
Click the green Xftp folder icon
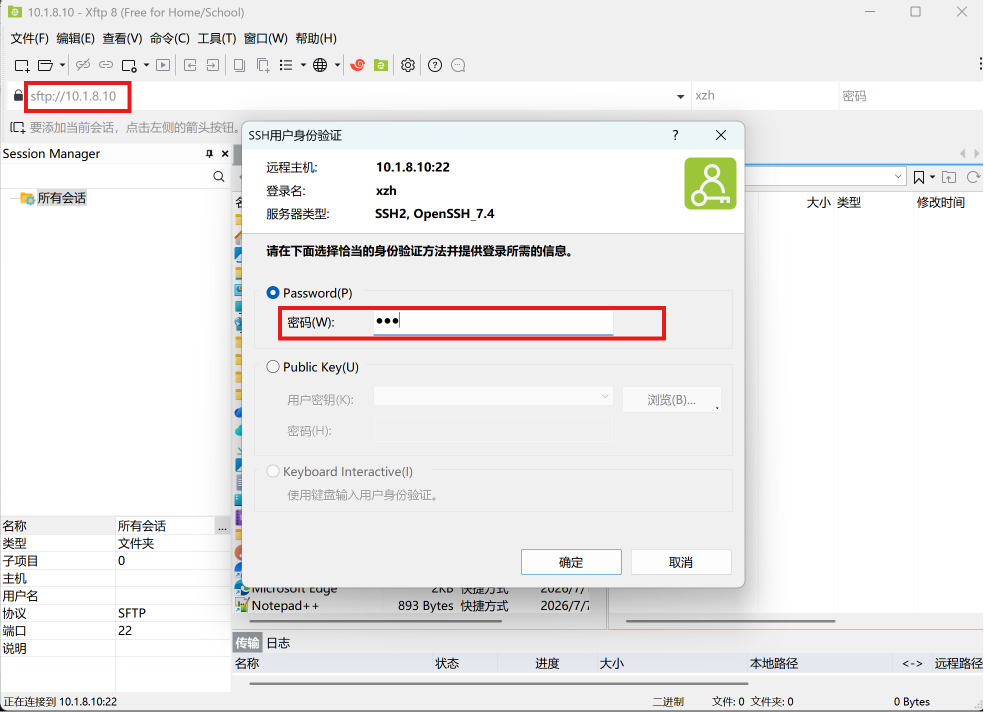point(381,65)
